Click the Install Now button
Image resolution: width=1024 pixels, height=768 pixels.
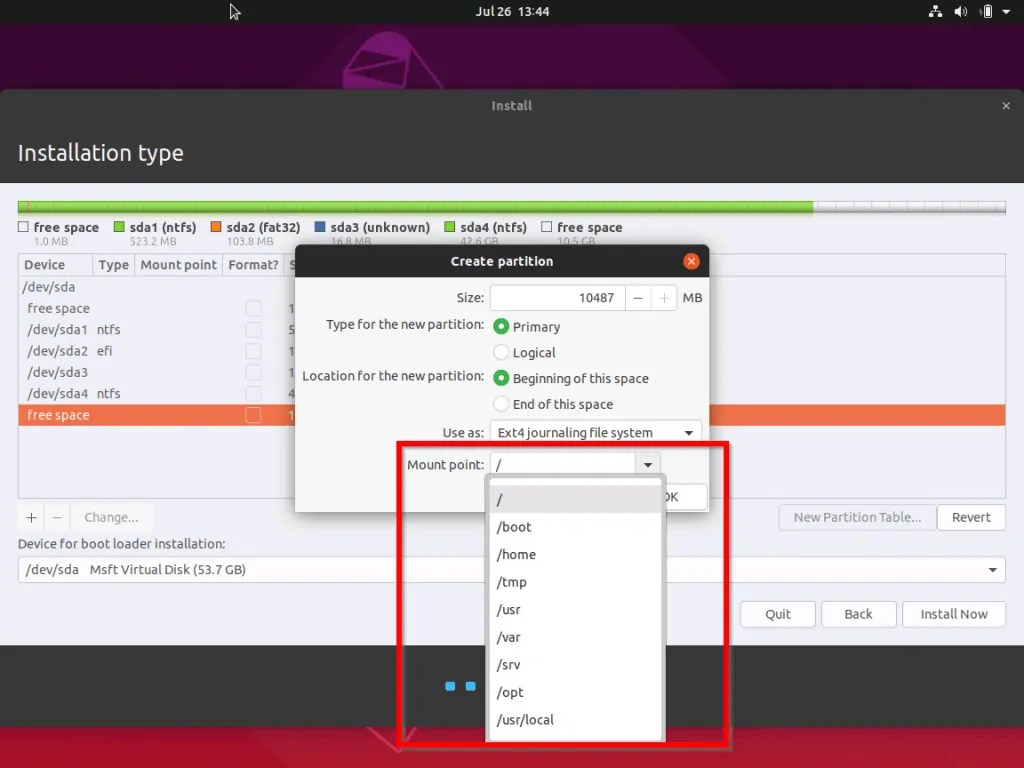tap(953, 614)
